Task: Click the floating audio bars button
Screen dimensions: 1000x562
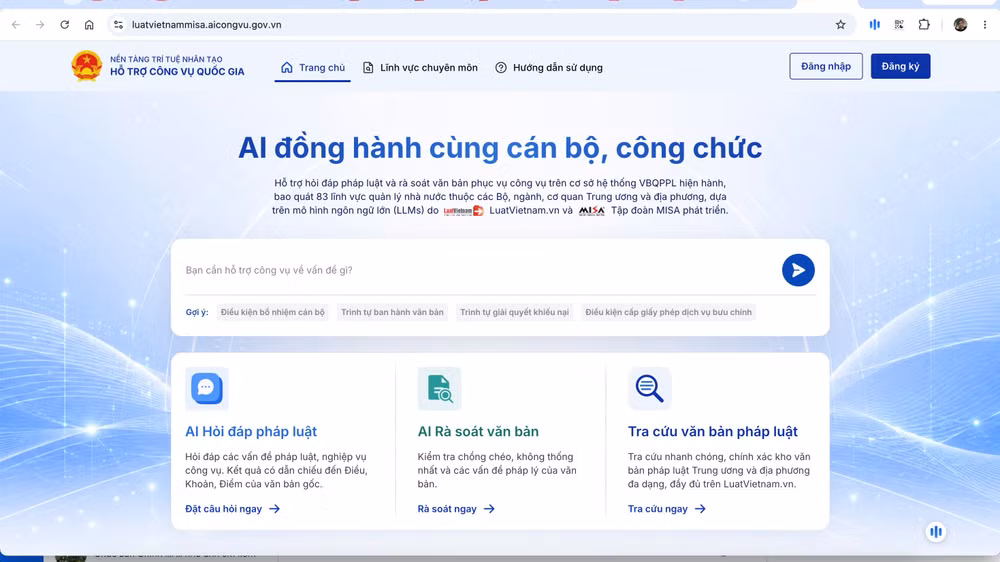Action: point(936,531)
